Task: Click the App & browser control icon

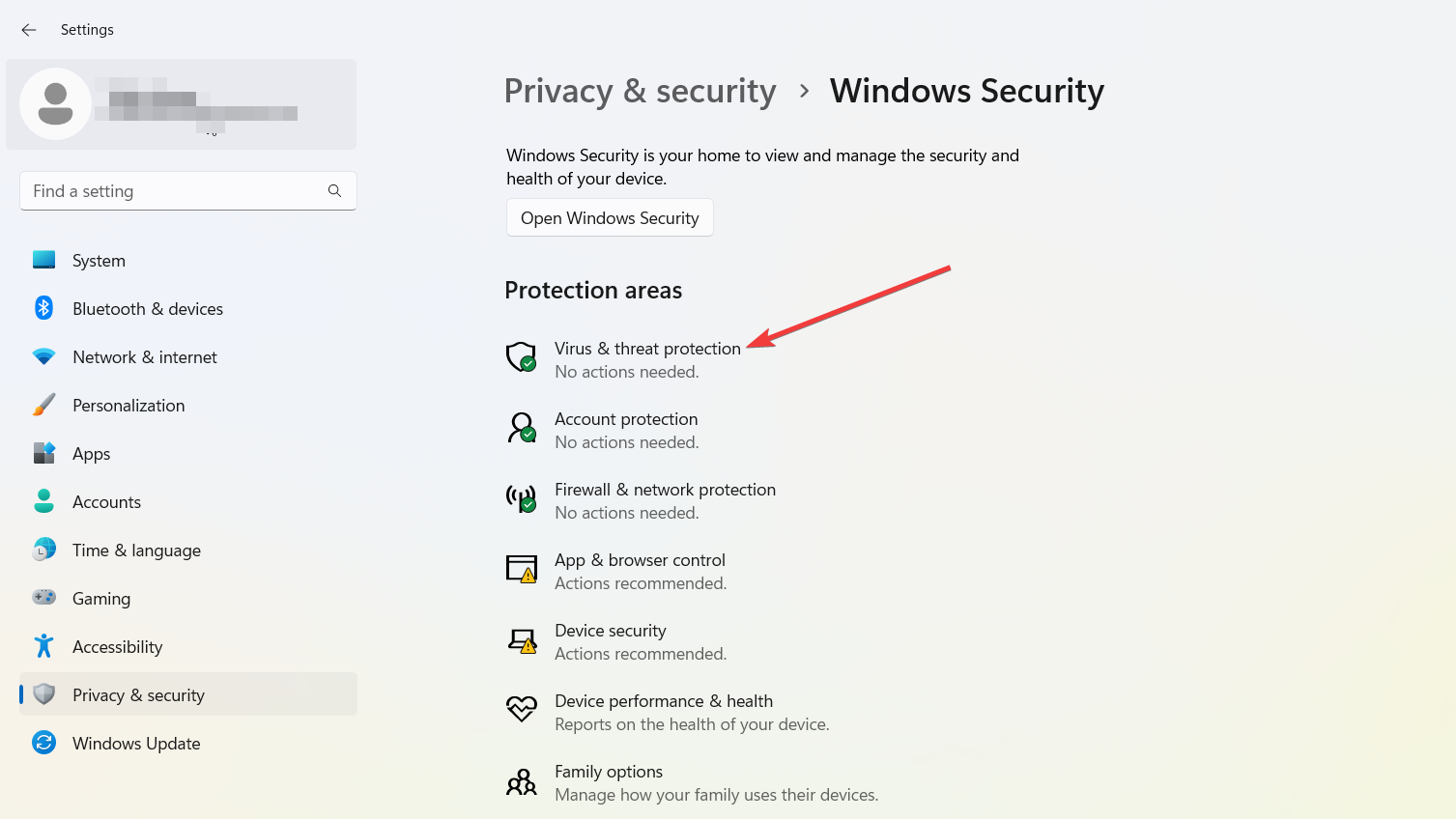Action: point(522,569)
